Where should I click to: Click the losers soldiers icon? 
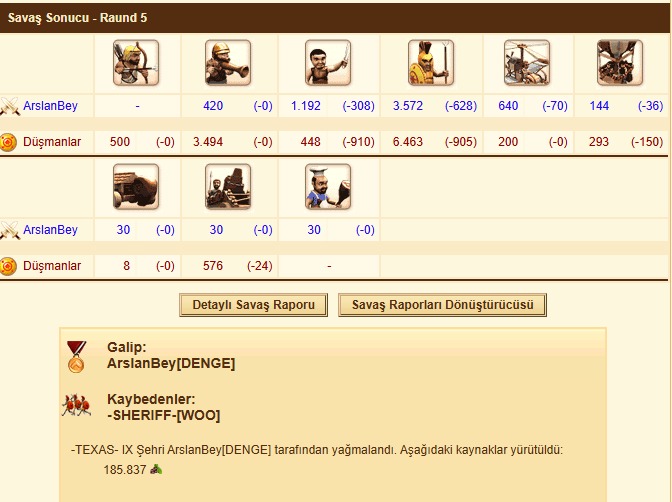pos(76,405)
